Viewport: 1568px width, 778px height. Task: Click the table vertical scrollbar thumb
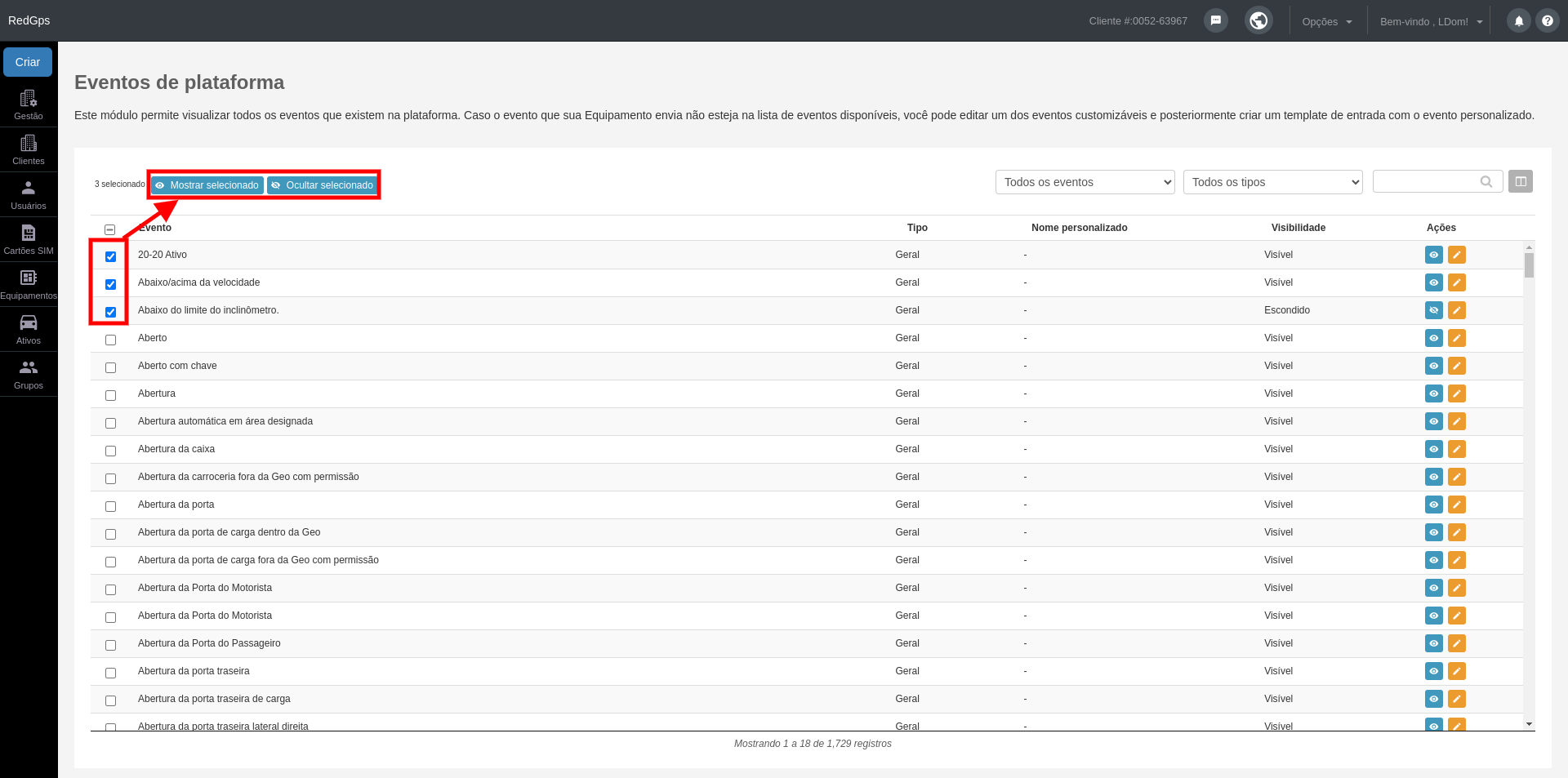pos(1529,265)
